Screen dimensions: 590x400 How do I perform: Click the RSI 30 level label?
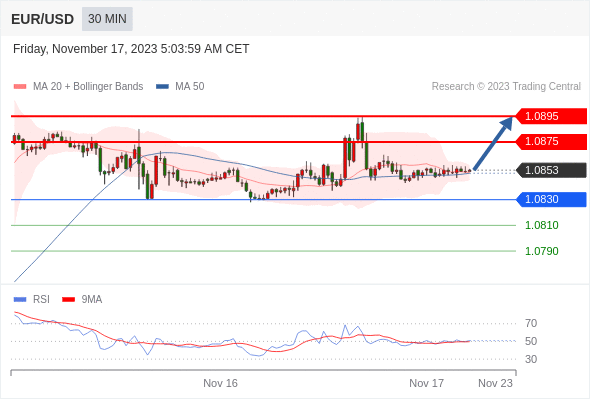point(531,359)
